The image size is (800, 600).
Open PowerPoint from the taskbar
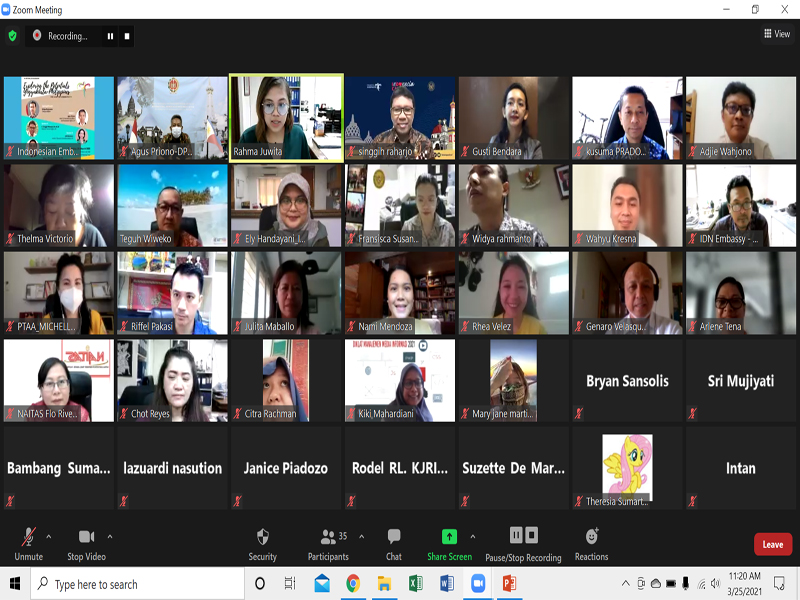pyautogui.click(x=508, y=584)
